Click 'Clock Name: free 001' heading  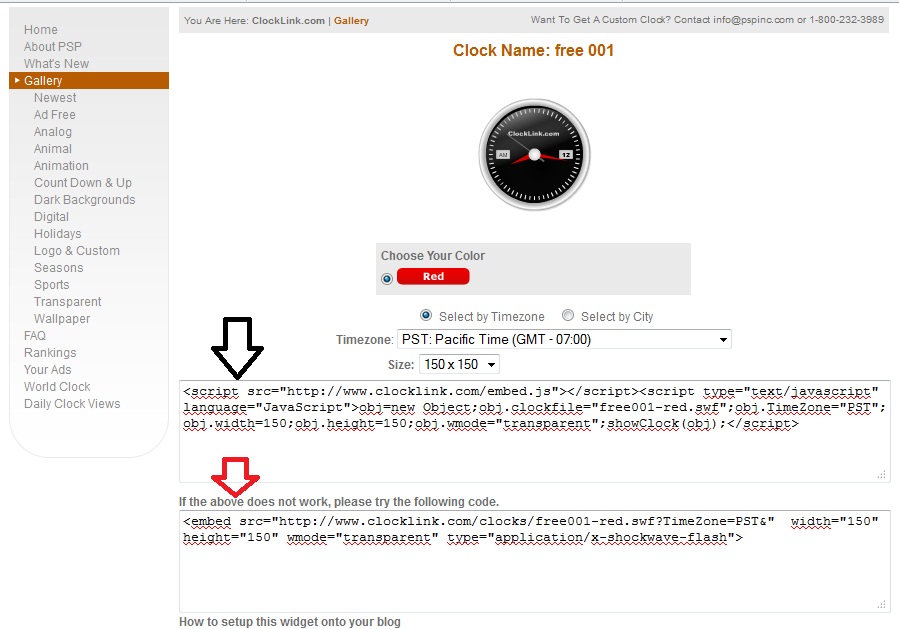click(533, 50)
